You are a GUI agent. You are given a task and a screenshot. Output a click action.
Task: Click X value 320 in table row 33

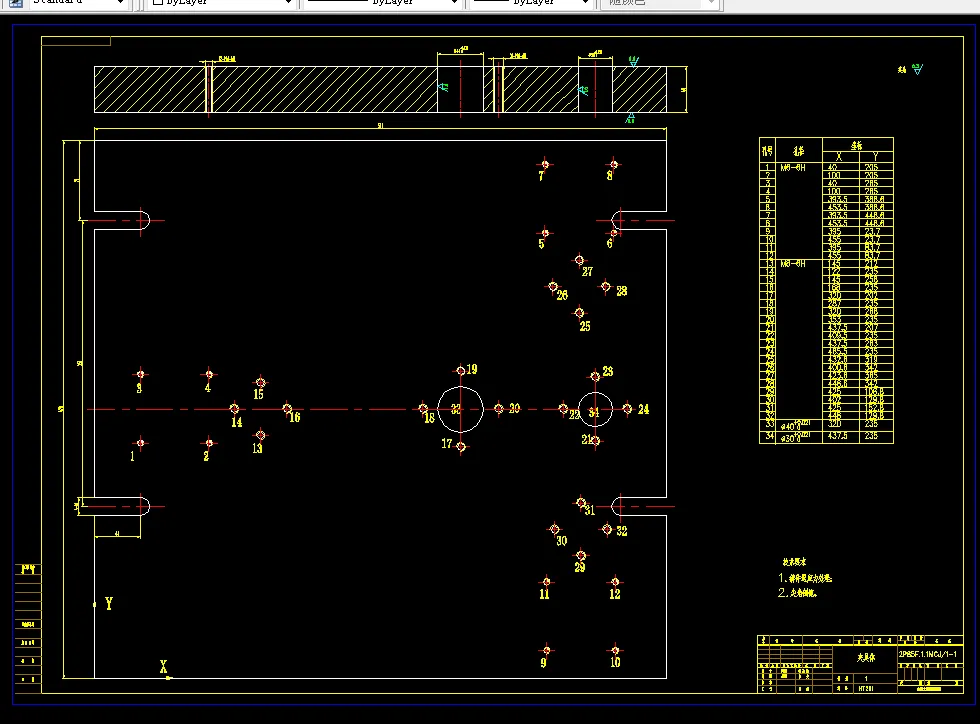[834, 423]
